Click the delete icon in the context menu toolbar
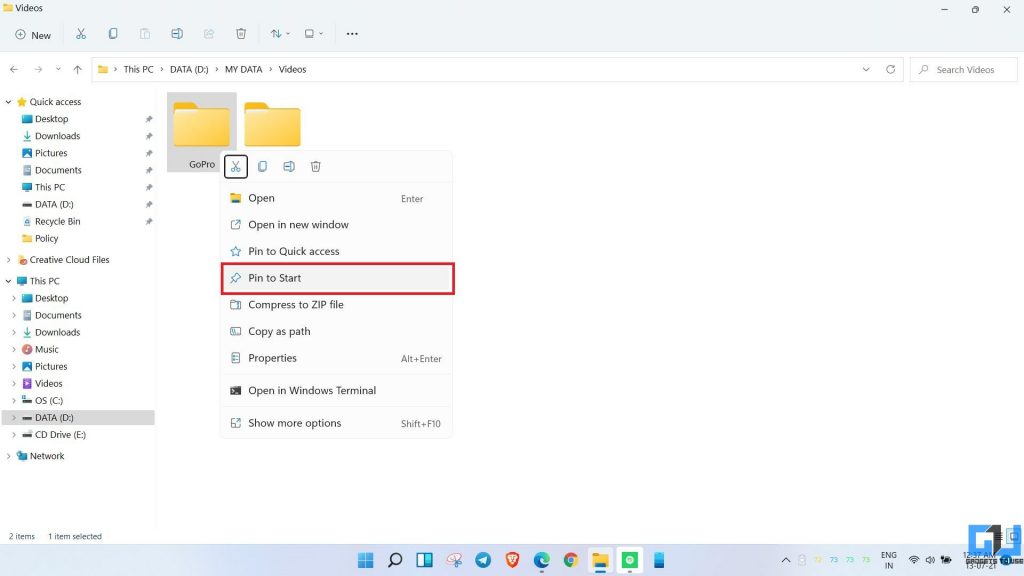The height and width of the screenshot is (576, 1024). pos(315,166)
